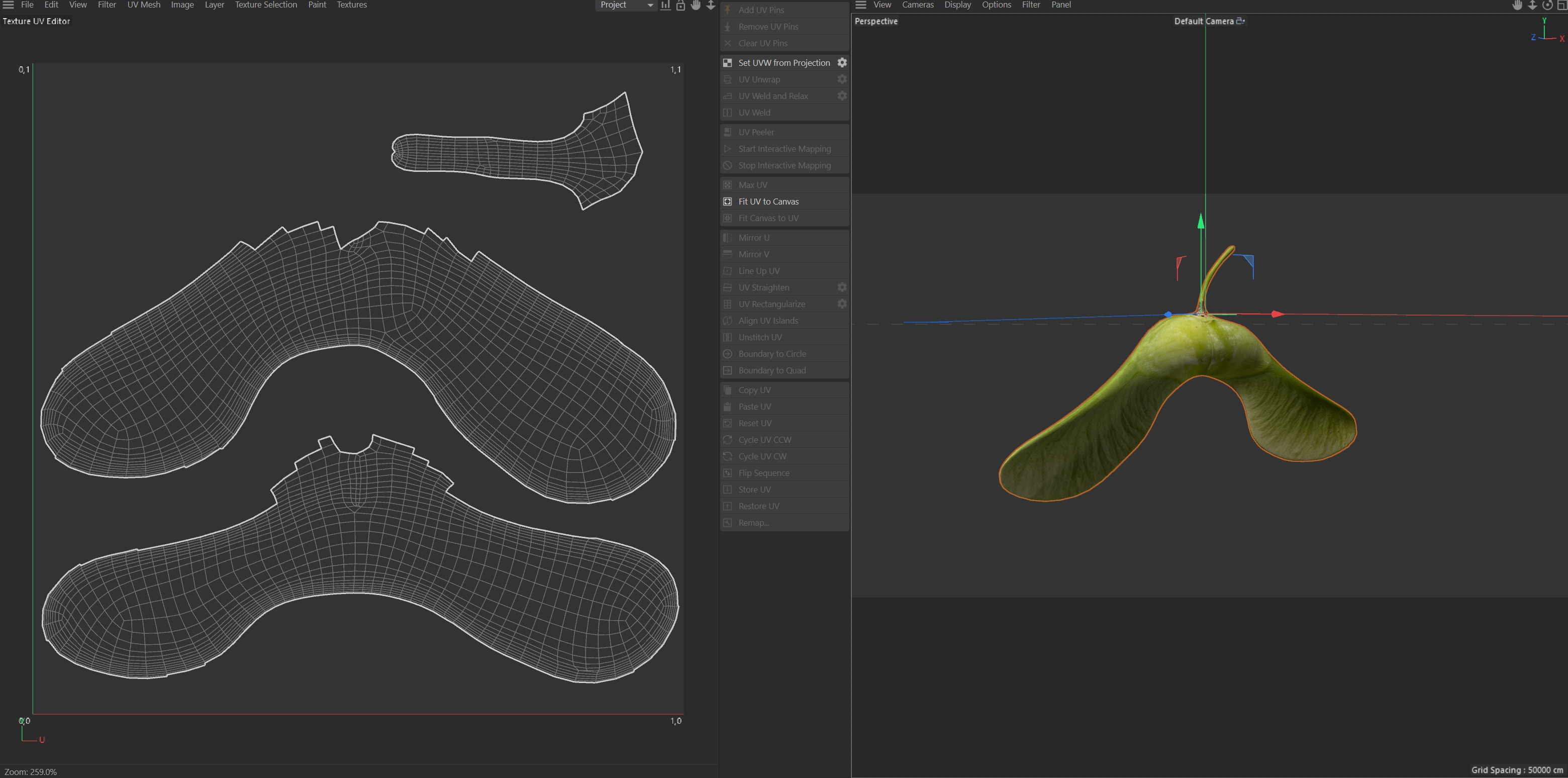Open the UV Mesh menu
This screenshot has width=1568, height=778.
point(144,5)
